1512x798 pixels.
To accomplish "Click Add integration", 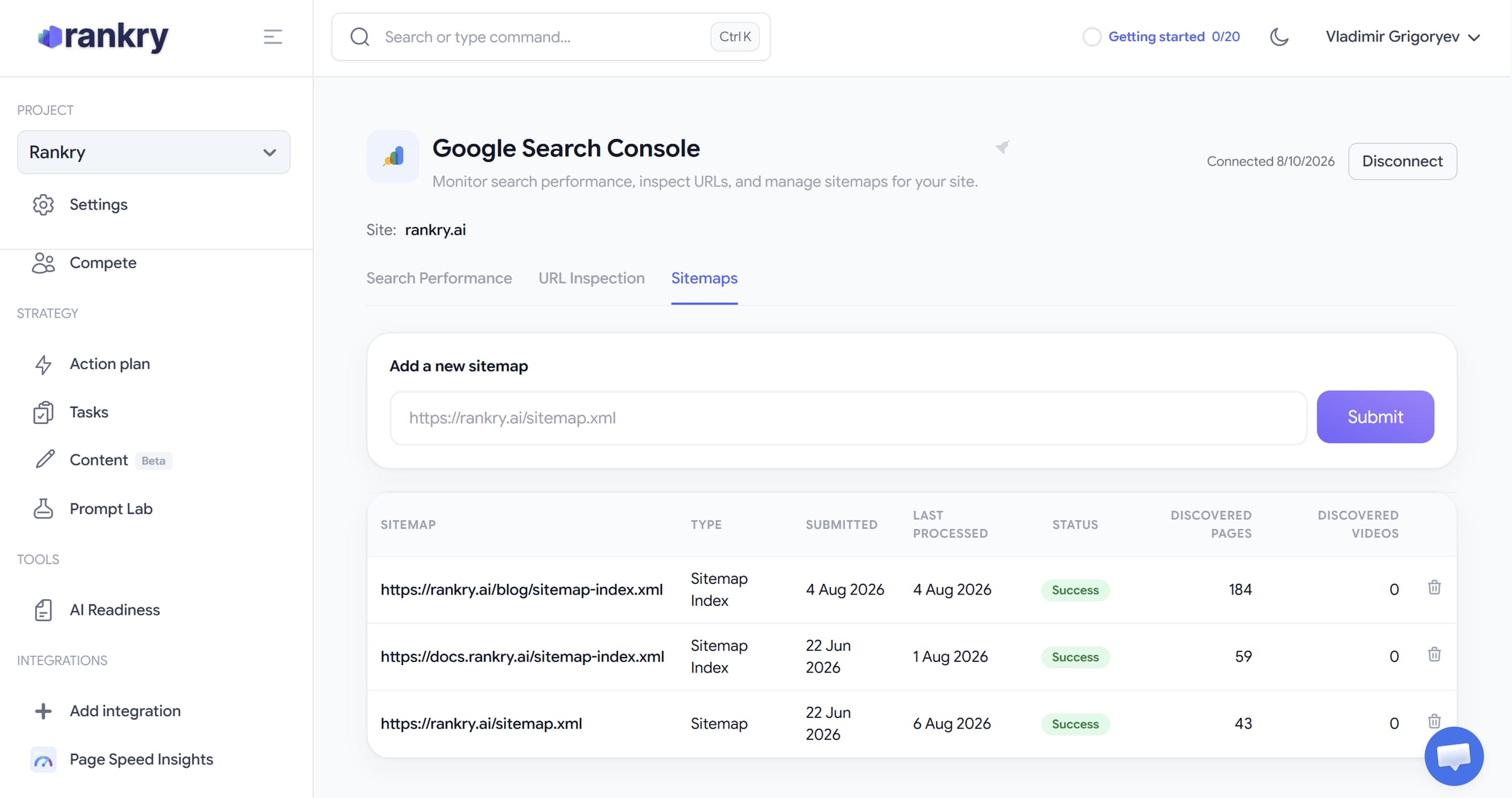I will tap(125, 711).
